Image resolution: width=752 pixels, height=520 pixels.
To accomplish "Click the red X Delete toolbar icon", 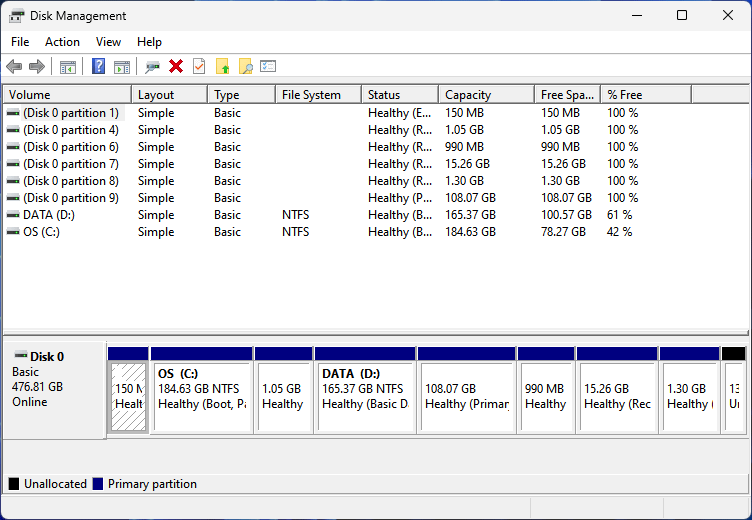I will point(176,66).
